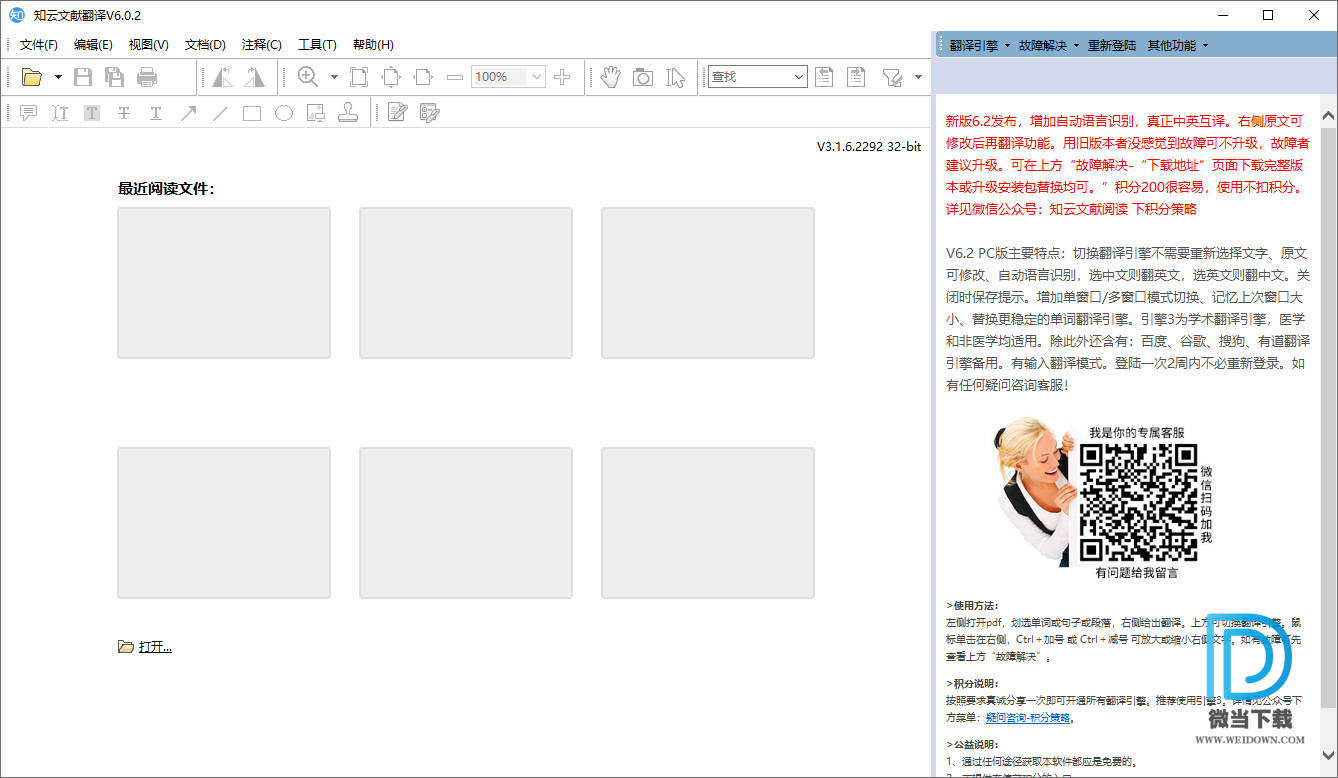This screenshot has height=778, width=1338.
Task: Click the search filter options icon
Action: point(892,77)
